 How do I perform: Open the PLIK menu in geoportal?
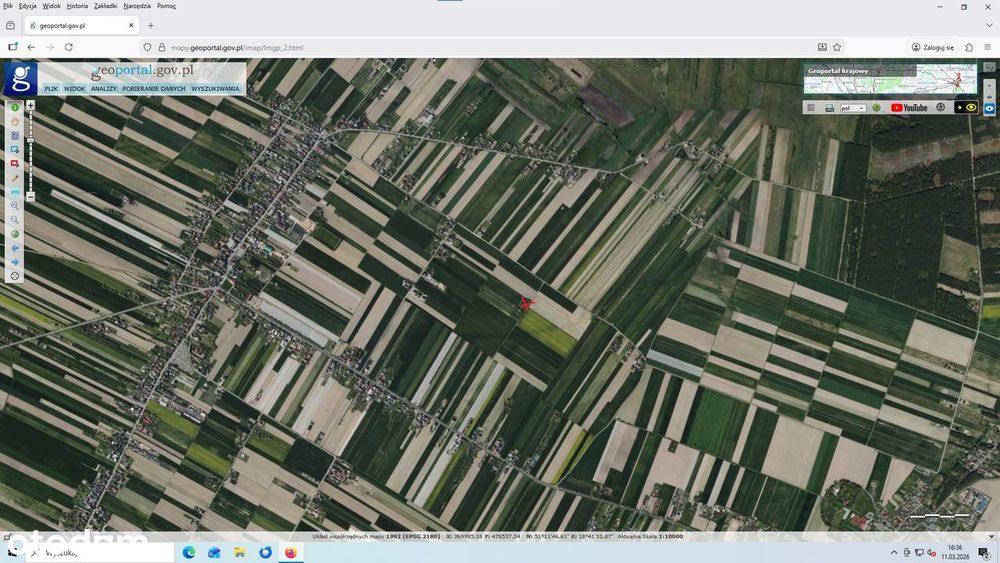point(51,89)
